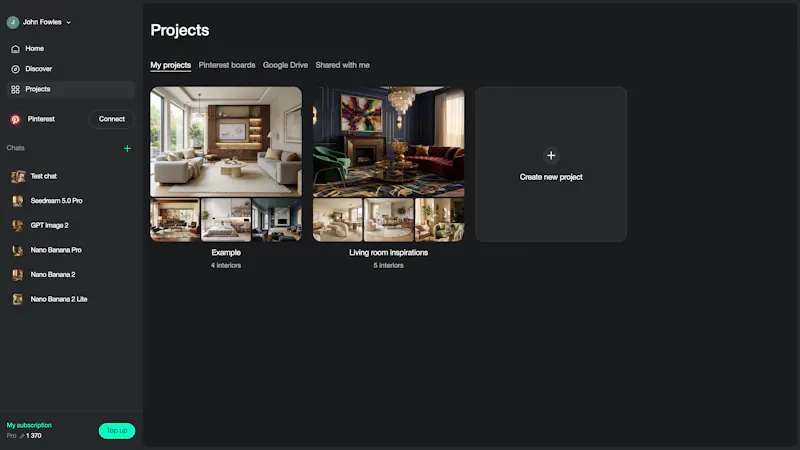Open the My subscription link
The height and width of the screenshot is (450, 800).
click(x=29, y=426)
